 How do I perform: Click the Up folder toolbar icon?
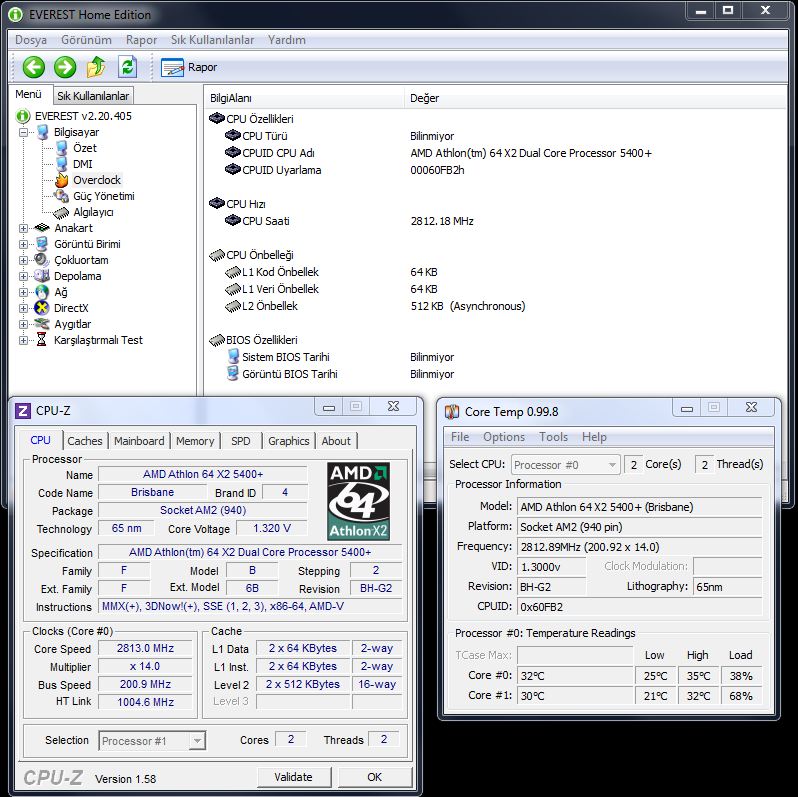coord(96,67)
